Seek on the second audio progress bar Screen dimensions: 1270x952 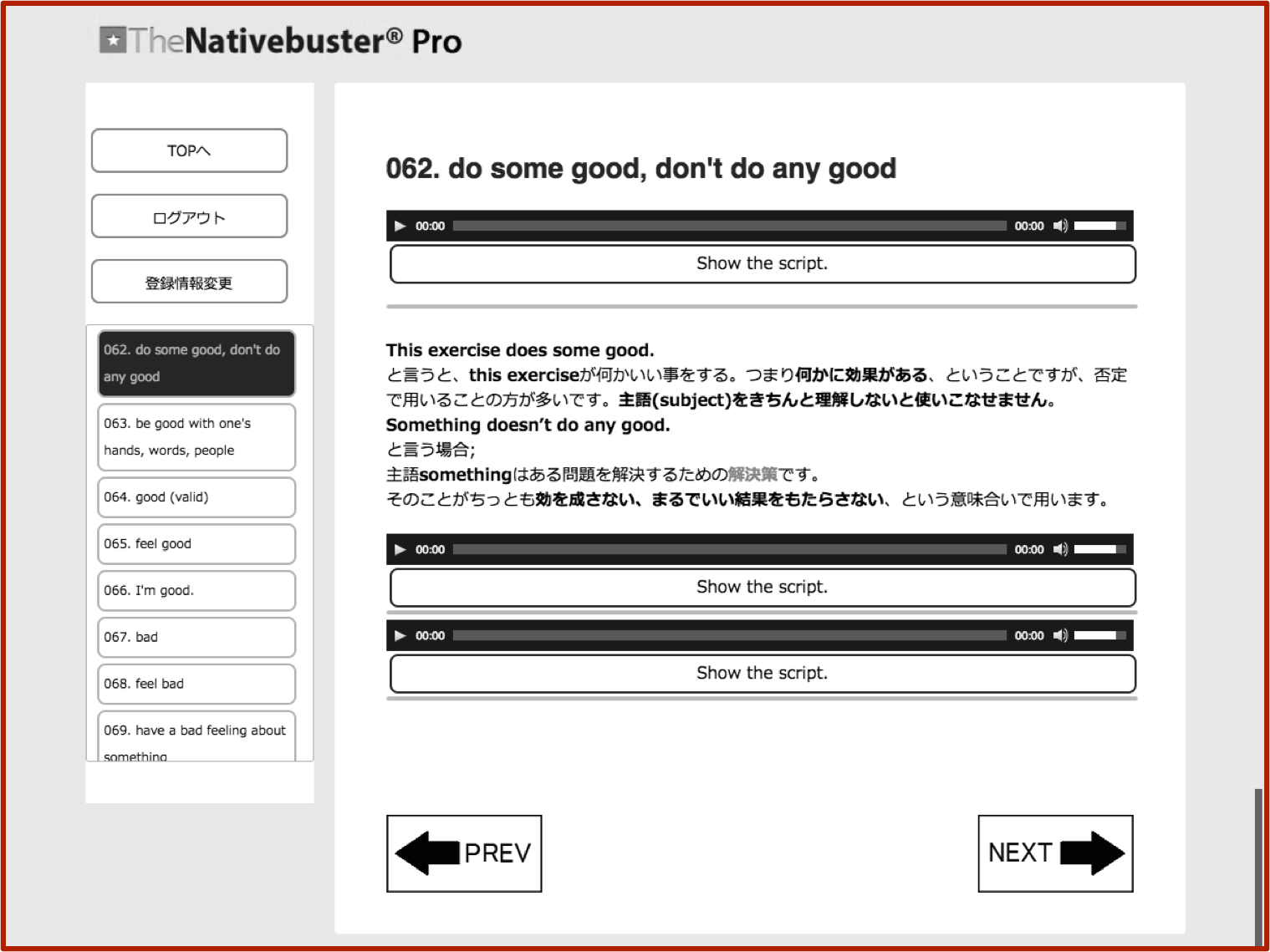pyautogui.click(x=729, y=549)
